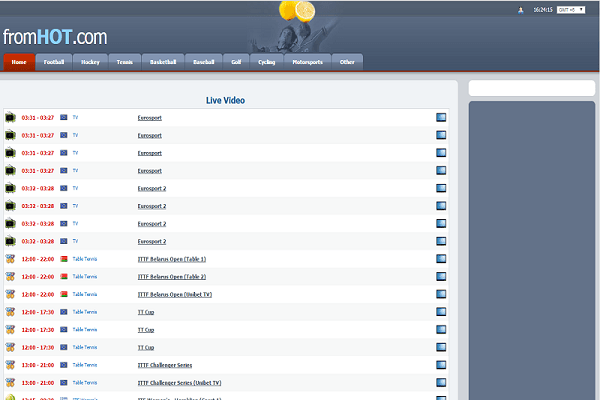Click the table tennis icon for ITTF Belarus Open (Unibet TV)
Viewport: 600px width, 400px height.
(x=10, y=294)
